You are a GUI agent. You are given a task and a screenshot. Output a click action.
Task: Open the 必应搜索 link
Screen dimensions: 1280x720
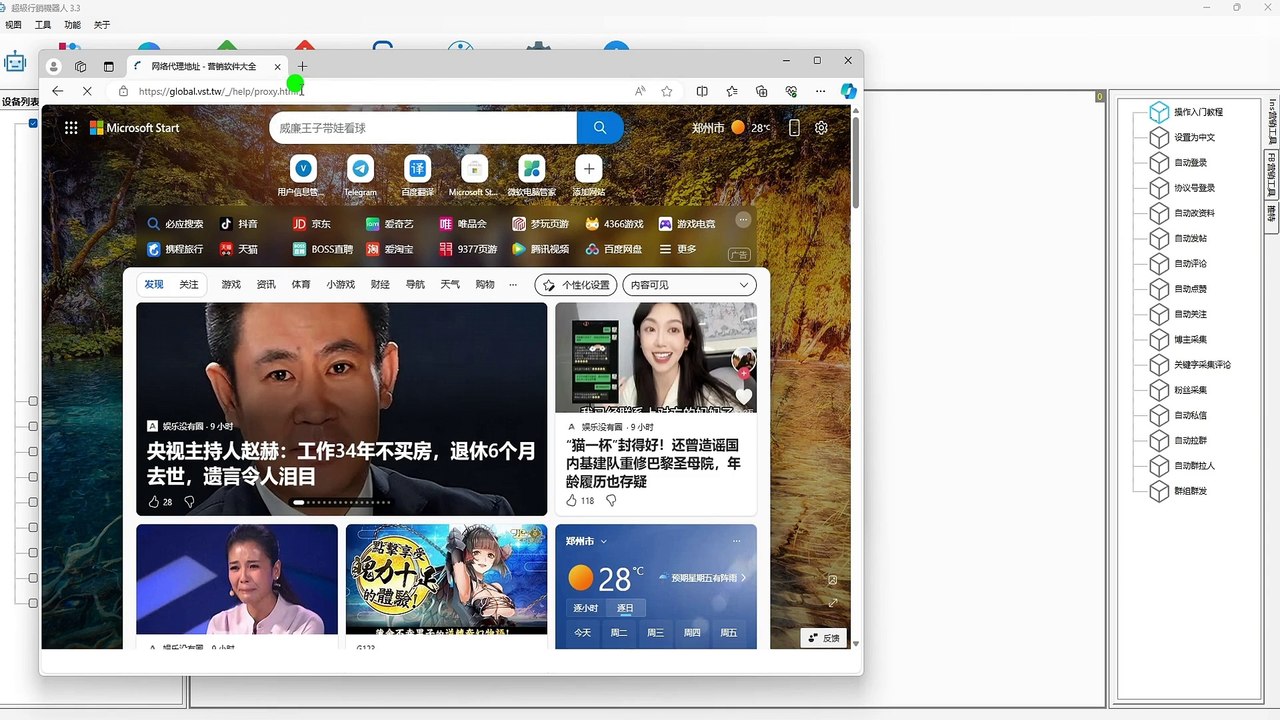point(176,224)
